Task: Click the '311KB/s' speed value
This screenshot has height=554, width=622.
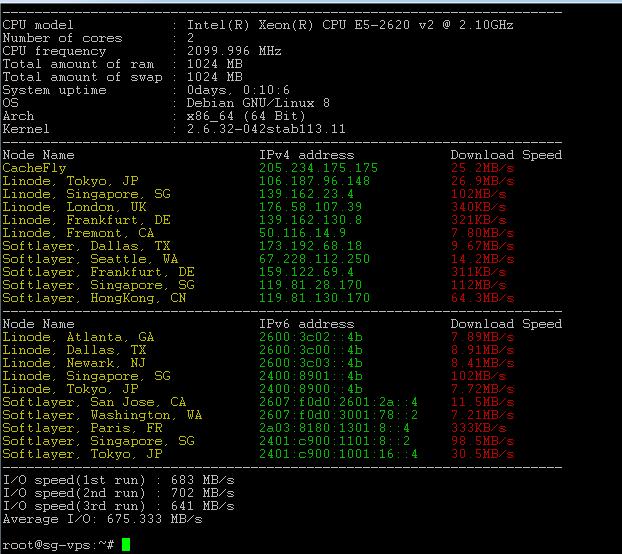Action: (x=478, y=272)
